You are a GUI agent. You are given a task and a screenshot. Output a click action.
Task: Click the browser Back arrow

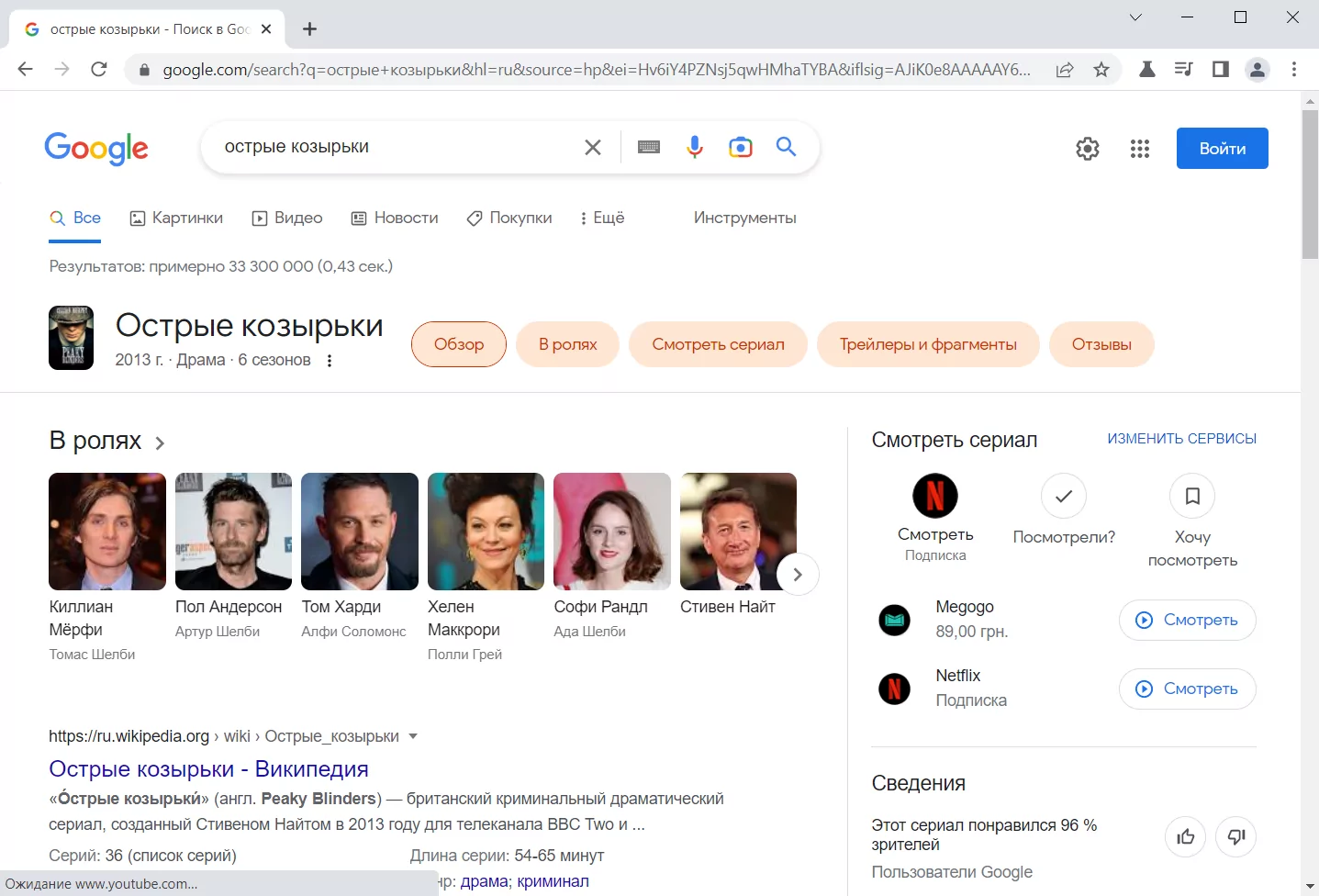point(25,69)
